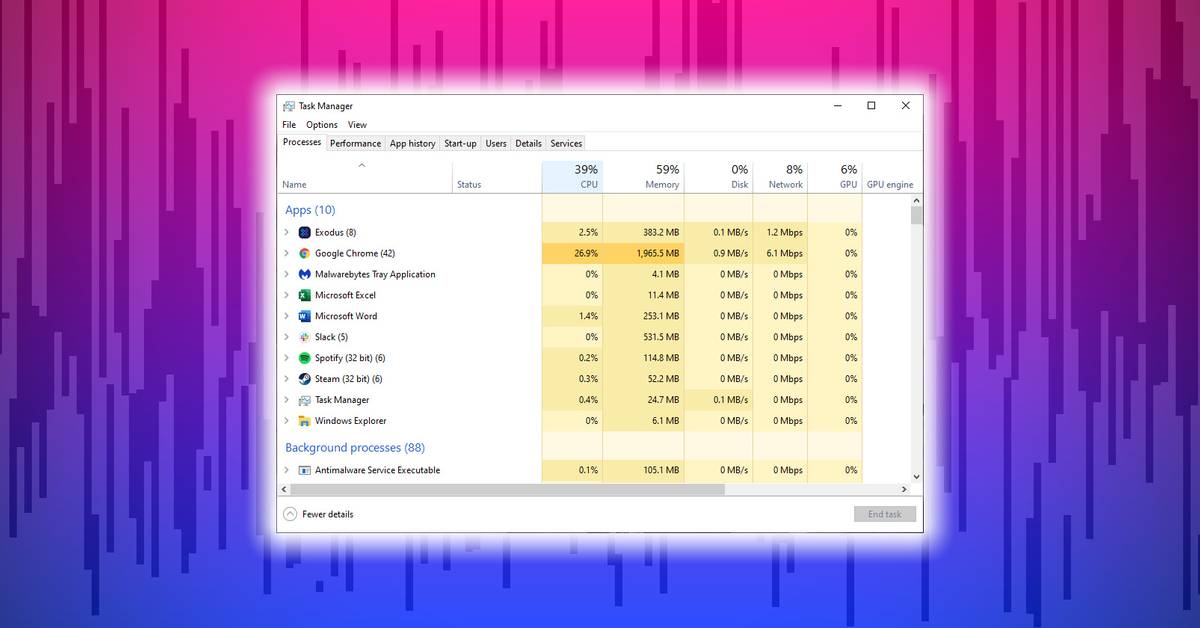
Task: Click the Spotify icon in Apps list
Action: pos(305,358)
